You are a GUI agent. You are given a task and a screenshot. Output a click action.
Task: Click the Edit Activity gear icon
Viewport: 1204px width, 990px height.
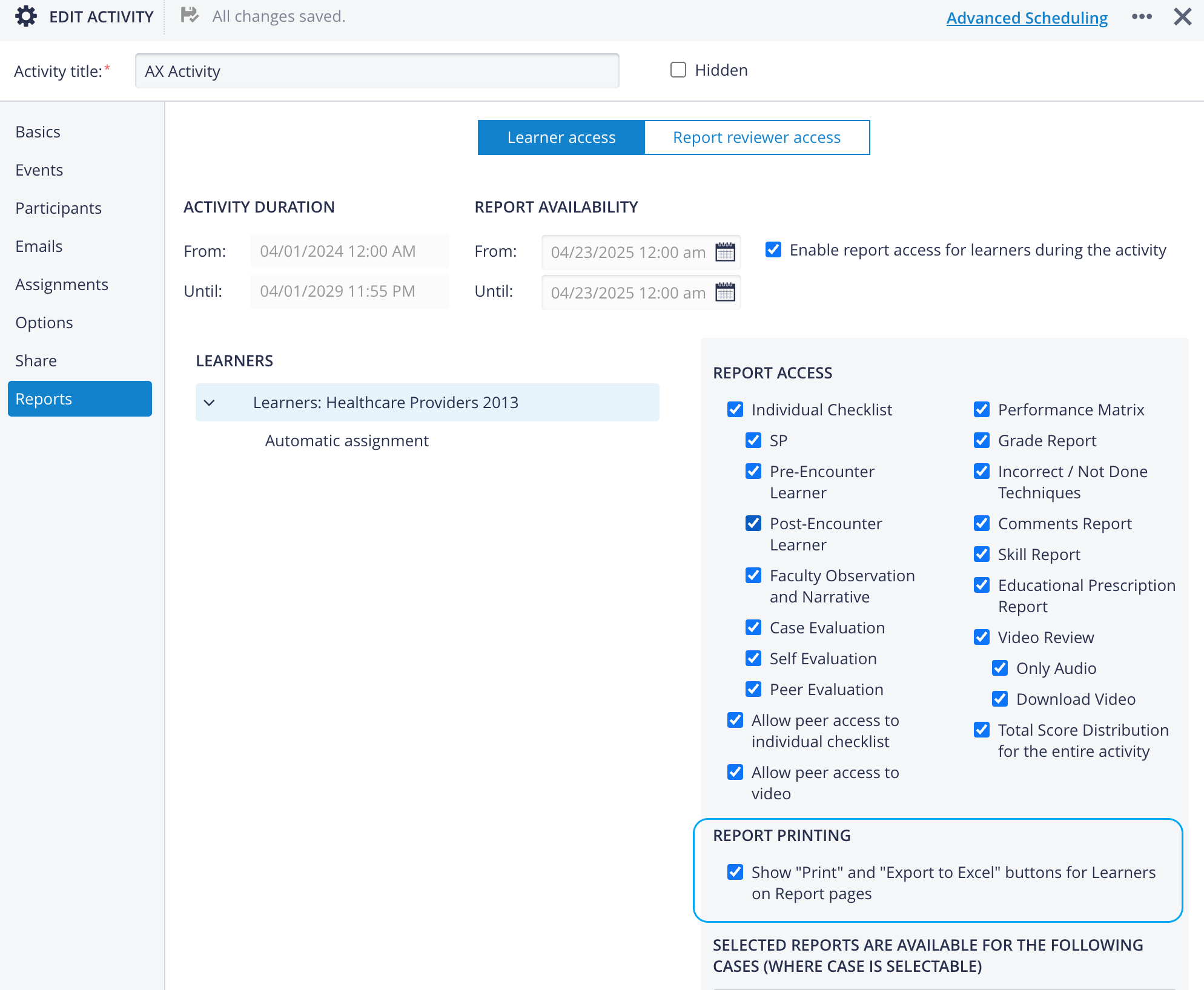(x=26, y=16)
